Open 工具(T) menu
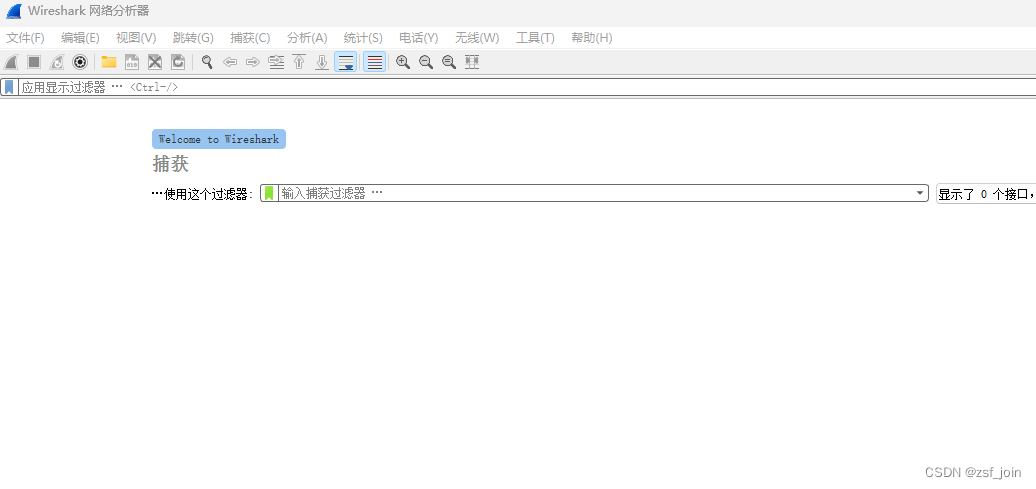The width and height of the screenshot is (1036, 489). click(535, 38)
